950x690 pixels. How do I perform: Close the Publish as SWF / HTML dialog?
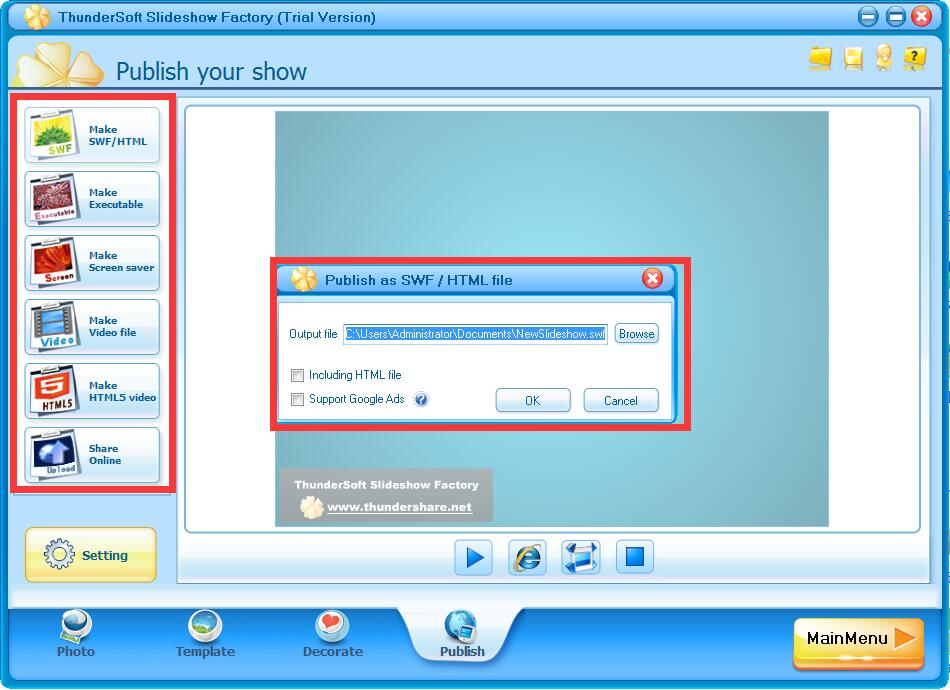(653, 279)
